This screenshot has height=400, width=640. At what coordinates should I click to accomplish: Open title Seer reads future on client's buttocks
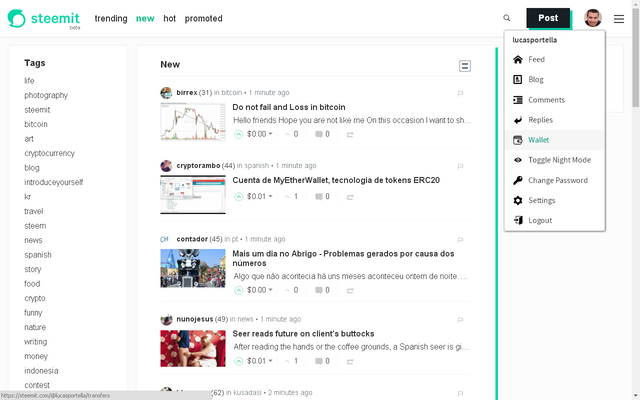point(303,334)
